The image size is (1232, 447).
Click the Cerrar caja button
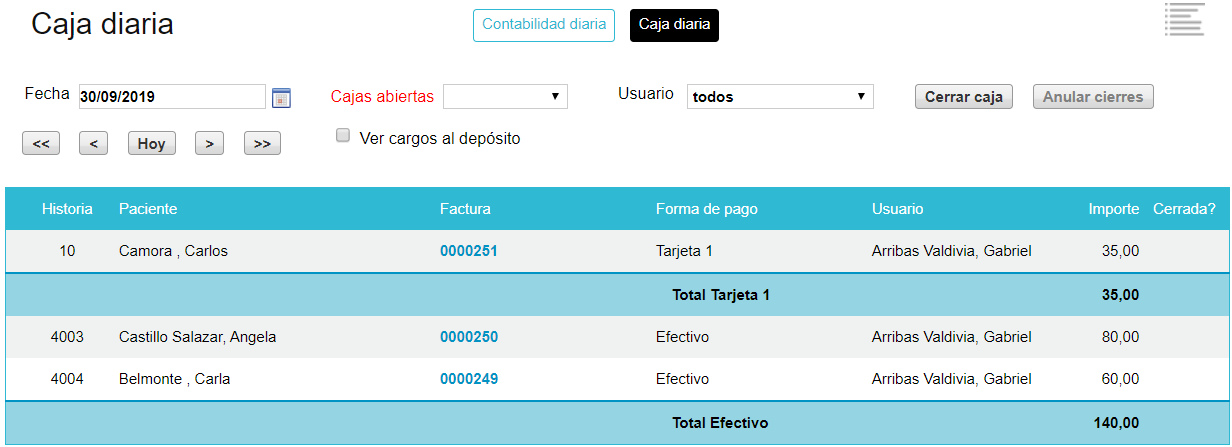pyautogui.click(x=964, y=97)
